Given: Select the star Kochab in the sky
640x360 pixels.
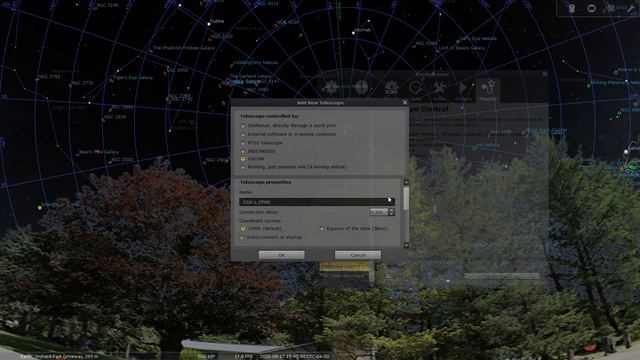Looking at the screenshot, I should pos(353,33).
